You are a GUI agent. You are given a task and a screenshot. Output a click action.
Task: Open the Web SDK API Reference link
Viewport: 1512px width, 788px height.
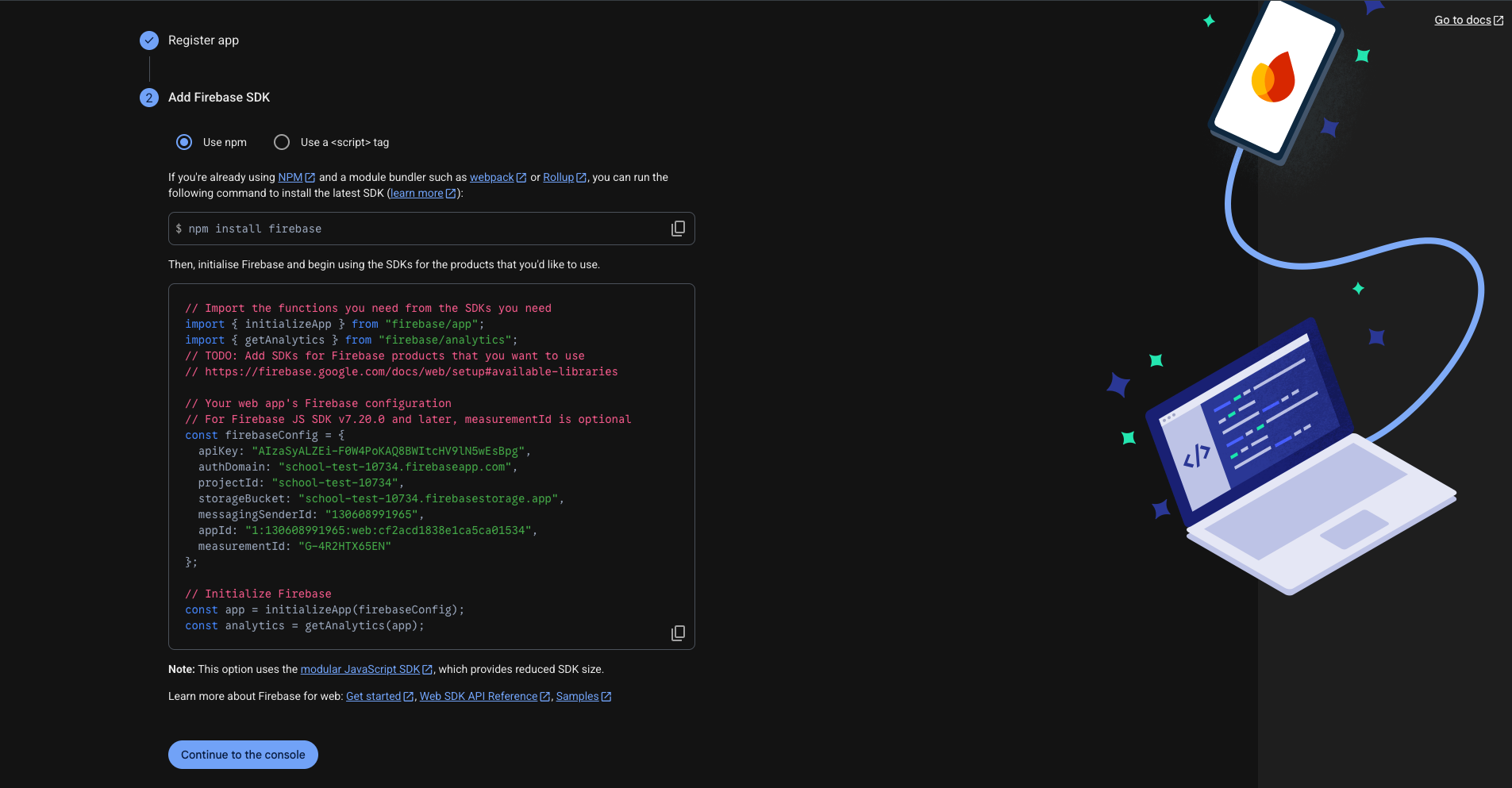click(x=479, y=696)
